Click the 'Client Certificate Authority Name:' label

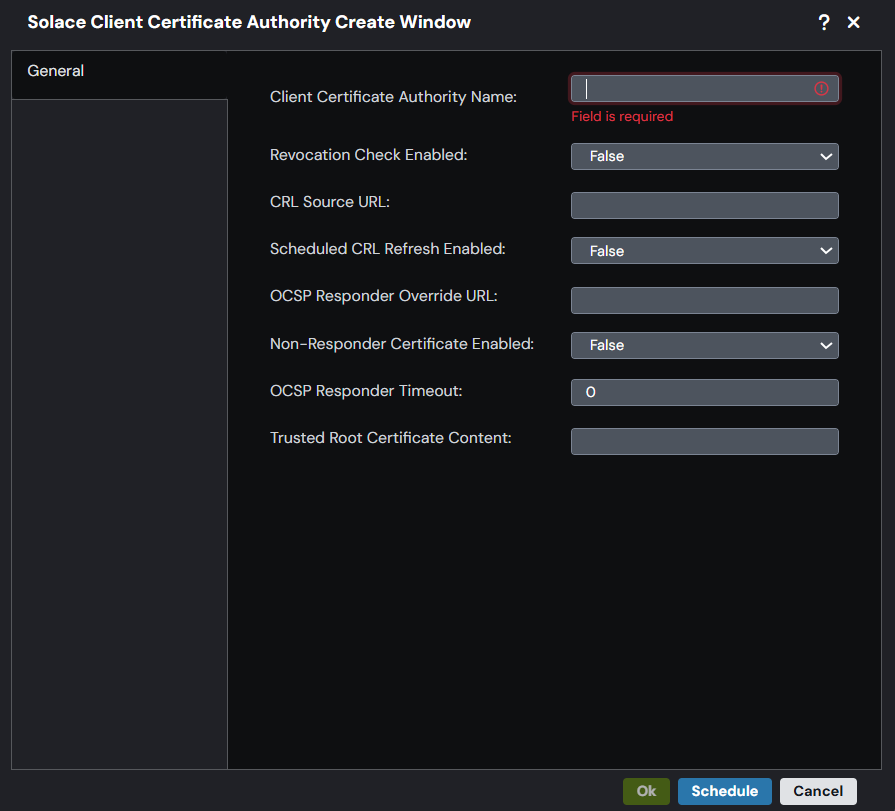393,97
